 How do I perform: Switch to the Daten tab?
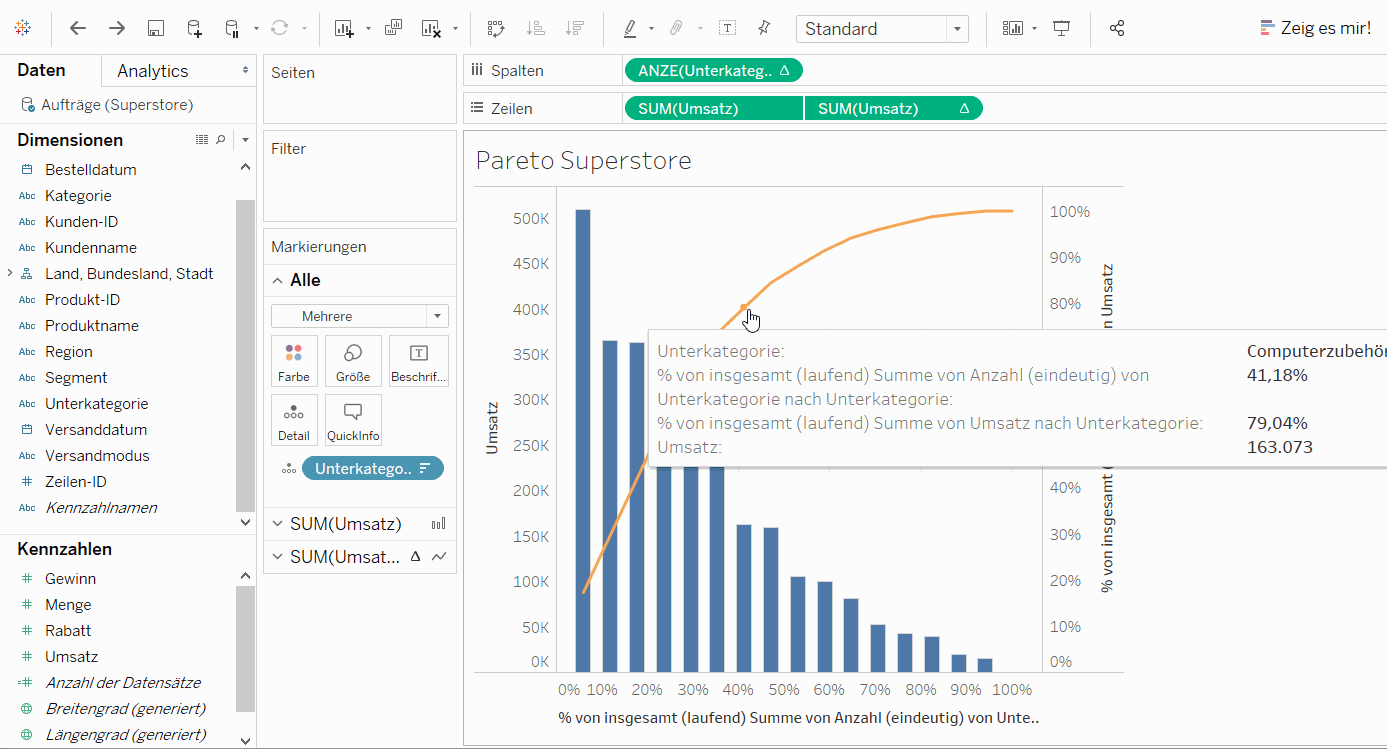tap(42, 70)
